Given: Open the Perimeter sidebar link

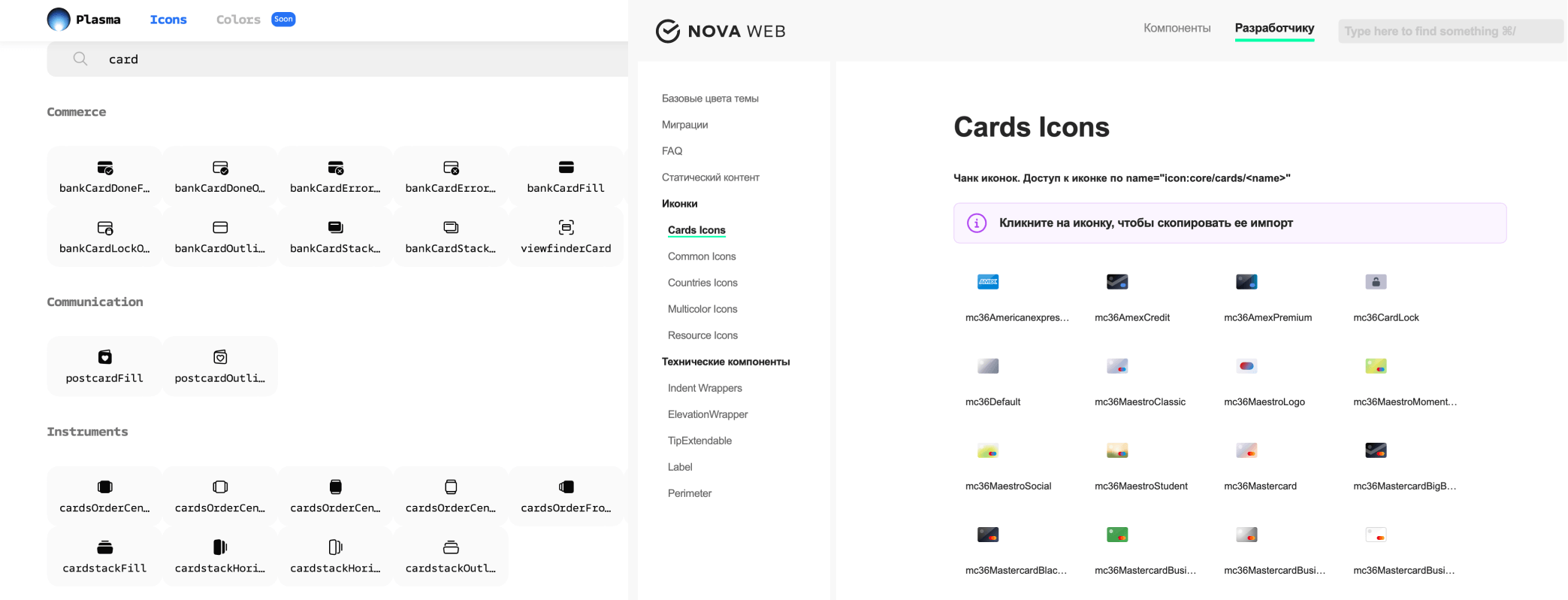Looking at the screenshot, I should [689, 493].
